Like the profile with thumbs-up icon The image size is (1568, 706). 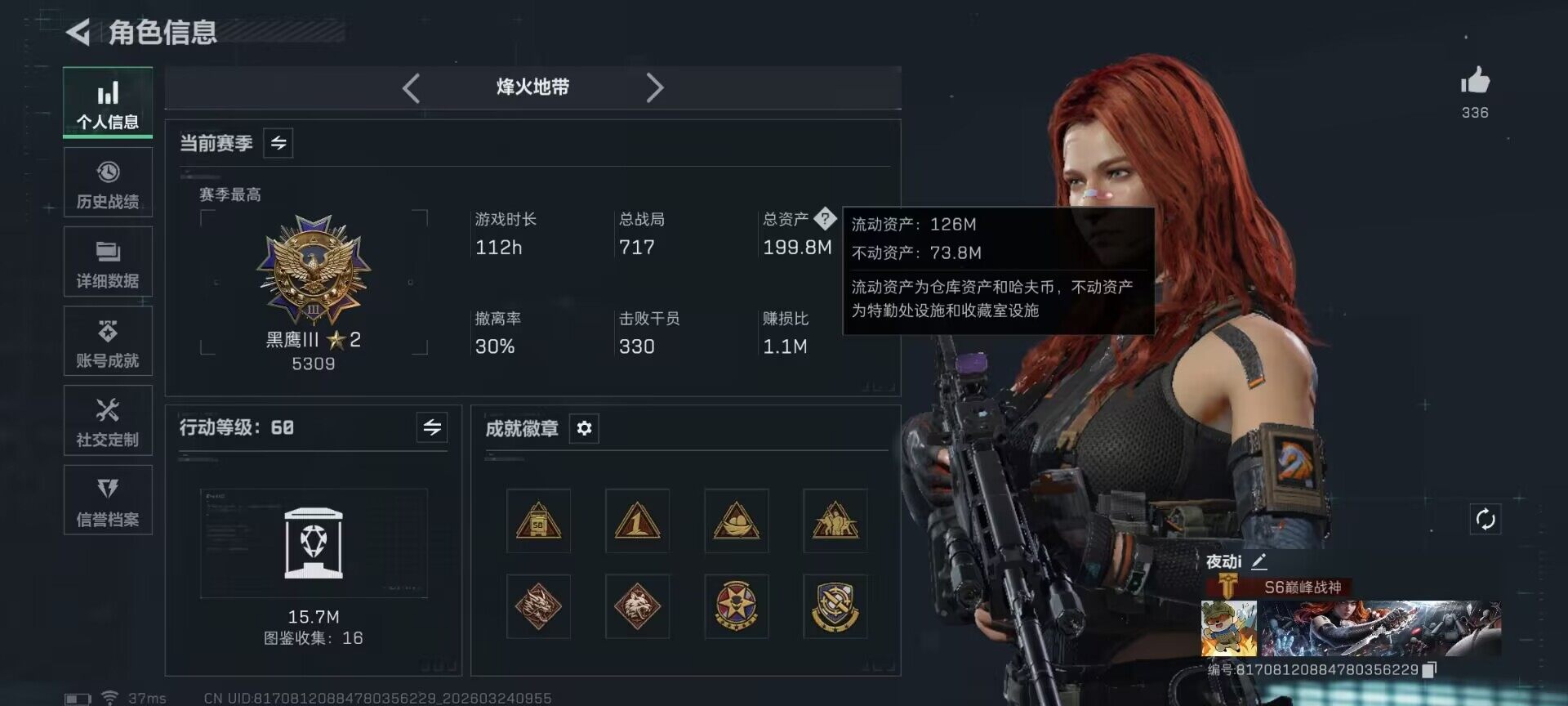[1475, 81]
